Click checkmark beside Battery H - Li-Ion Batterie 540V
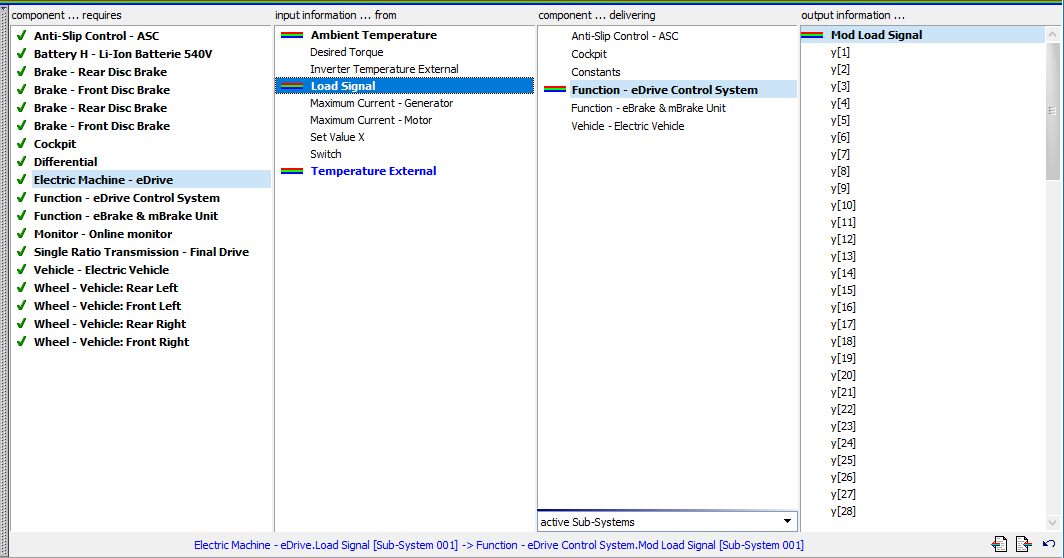This screenshot has height=558, width=1064. coord(21,54)
